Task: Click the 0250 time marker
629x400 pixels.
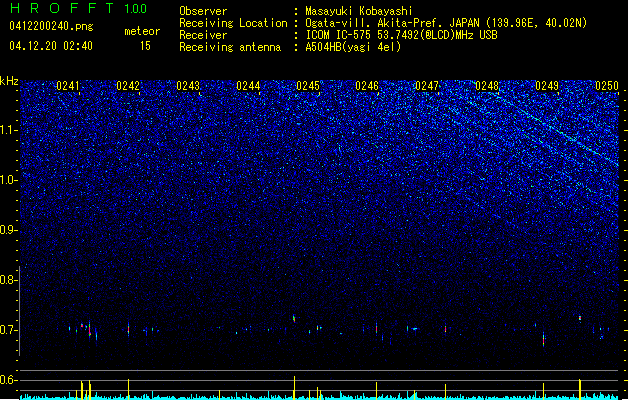Action: point(607,86)
